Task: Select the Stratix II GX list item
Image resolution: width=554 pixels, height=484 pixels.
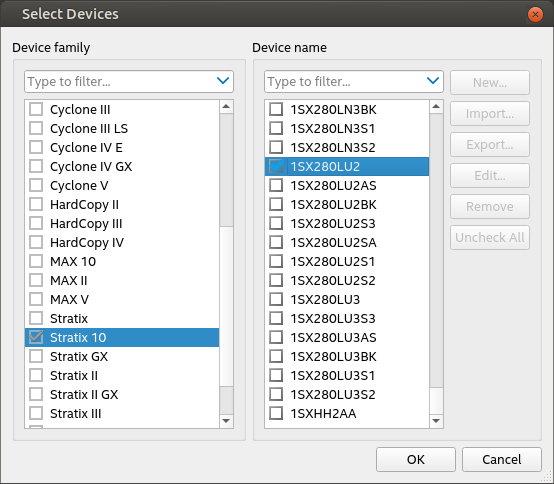Action: (x=122, y=394)
